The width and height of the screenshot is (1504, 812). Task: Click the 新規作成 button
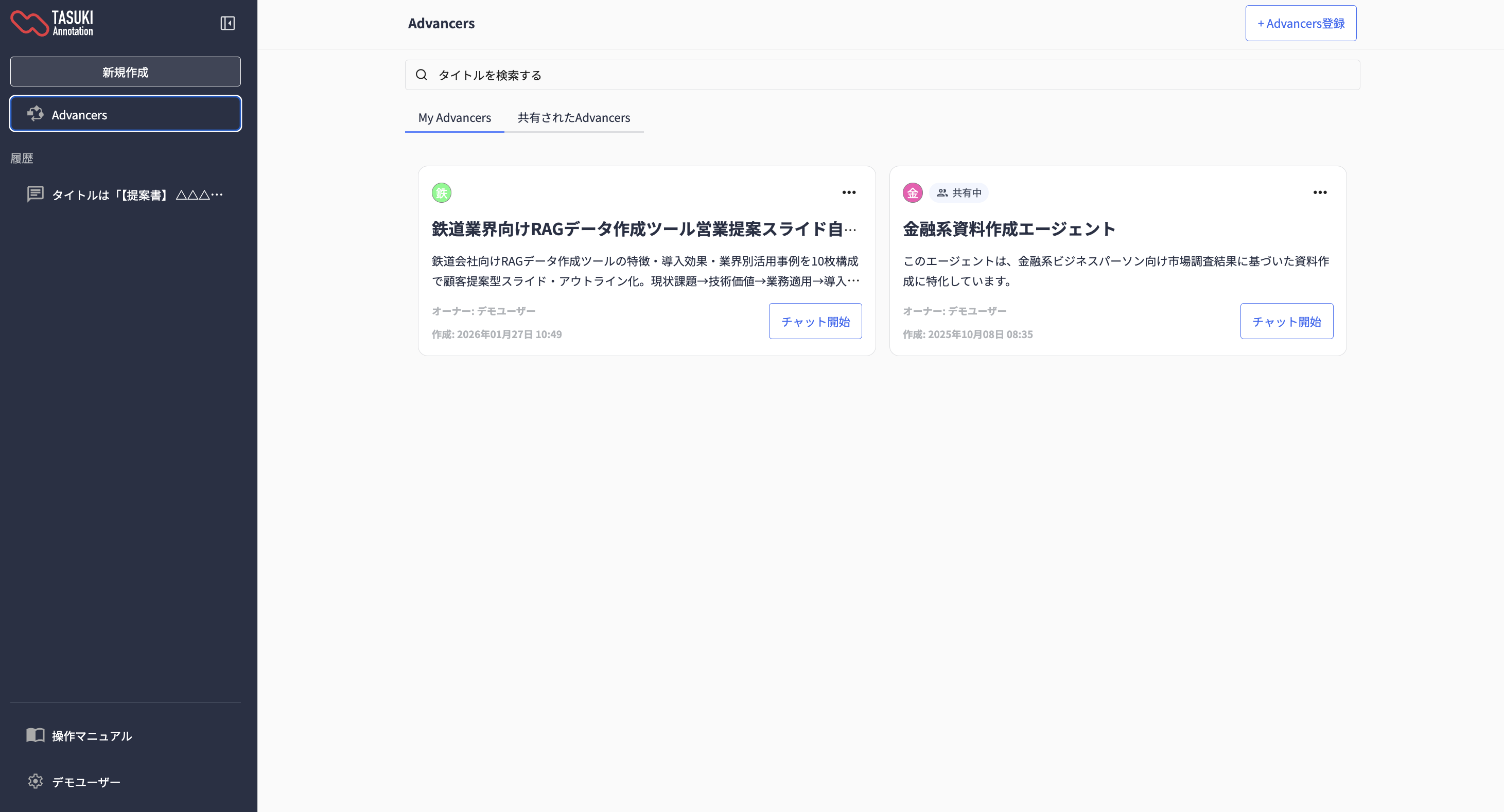tap(125, 72)
